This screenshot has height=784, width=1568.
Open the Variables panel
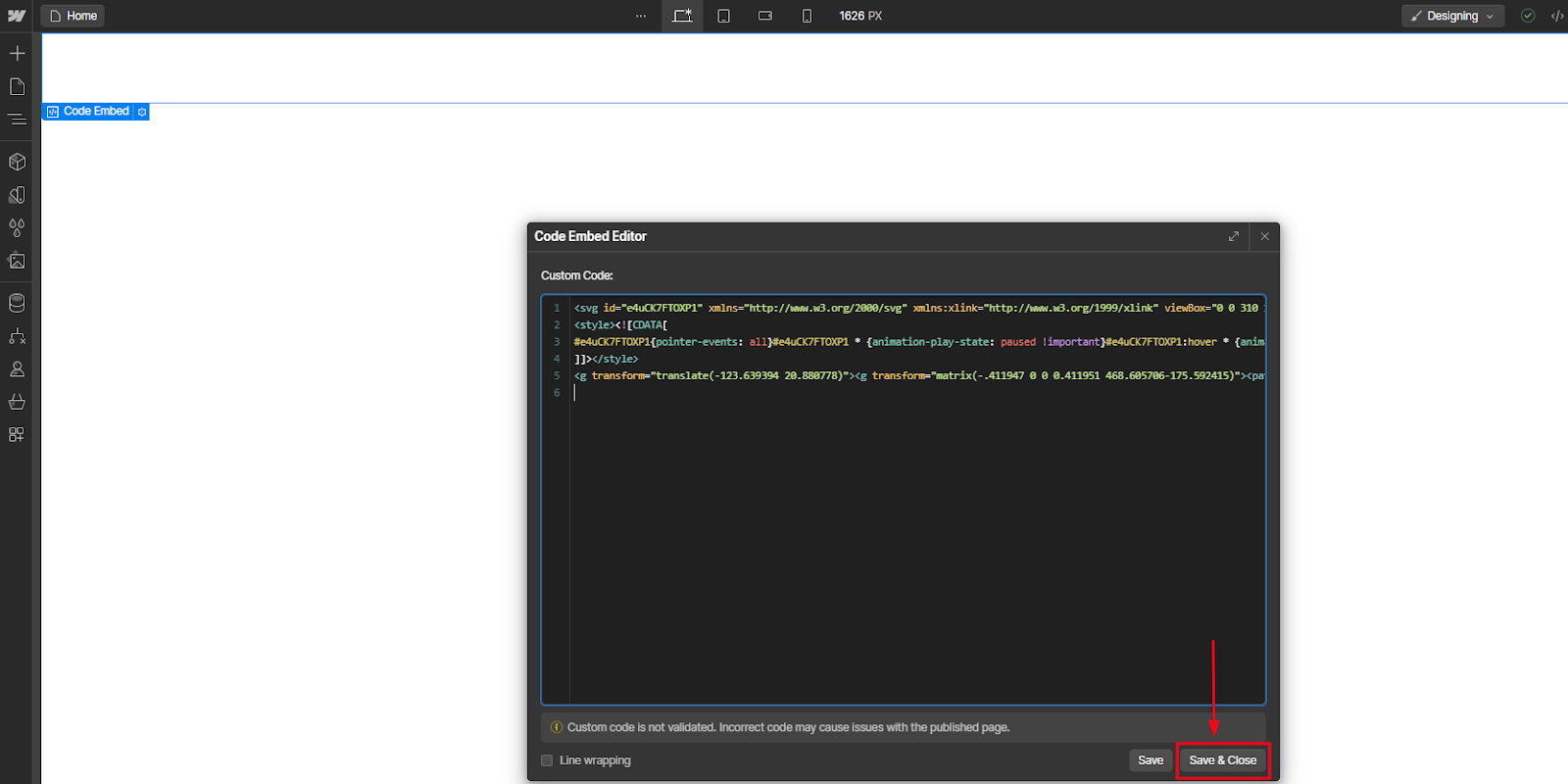pos(17,195)
